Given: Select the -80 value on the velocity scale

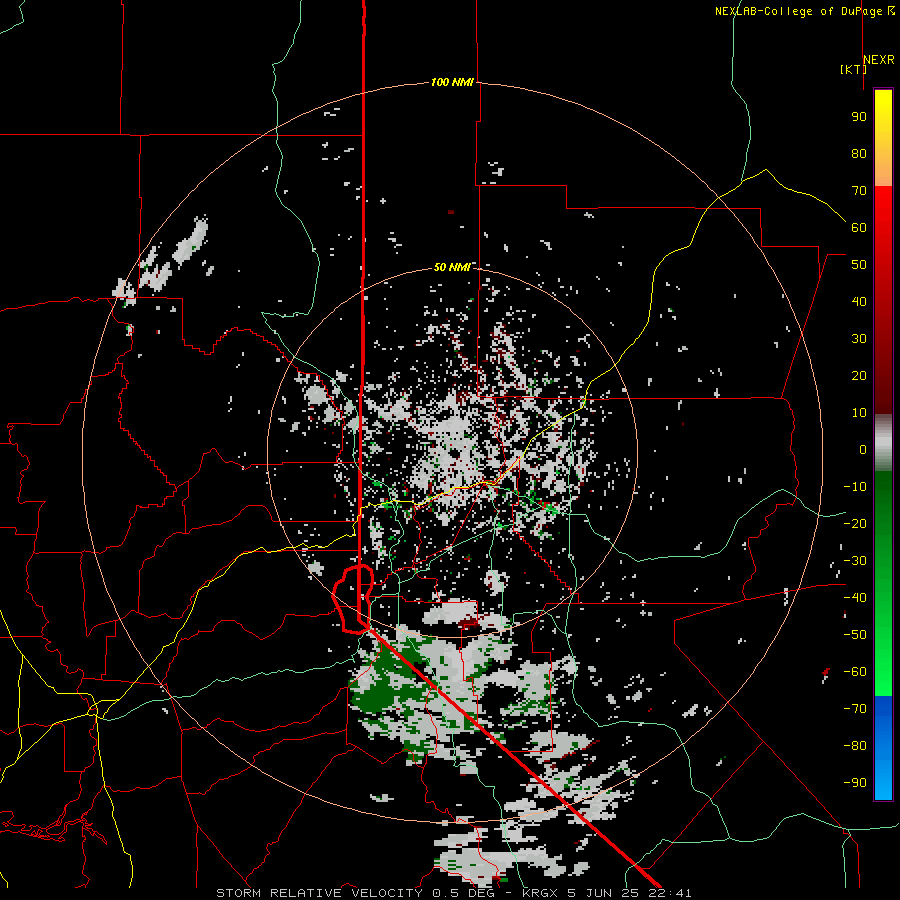Looking at the screenshot, I should 855,746.
